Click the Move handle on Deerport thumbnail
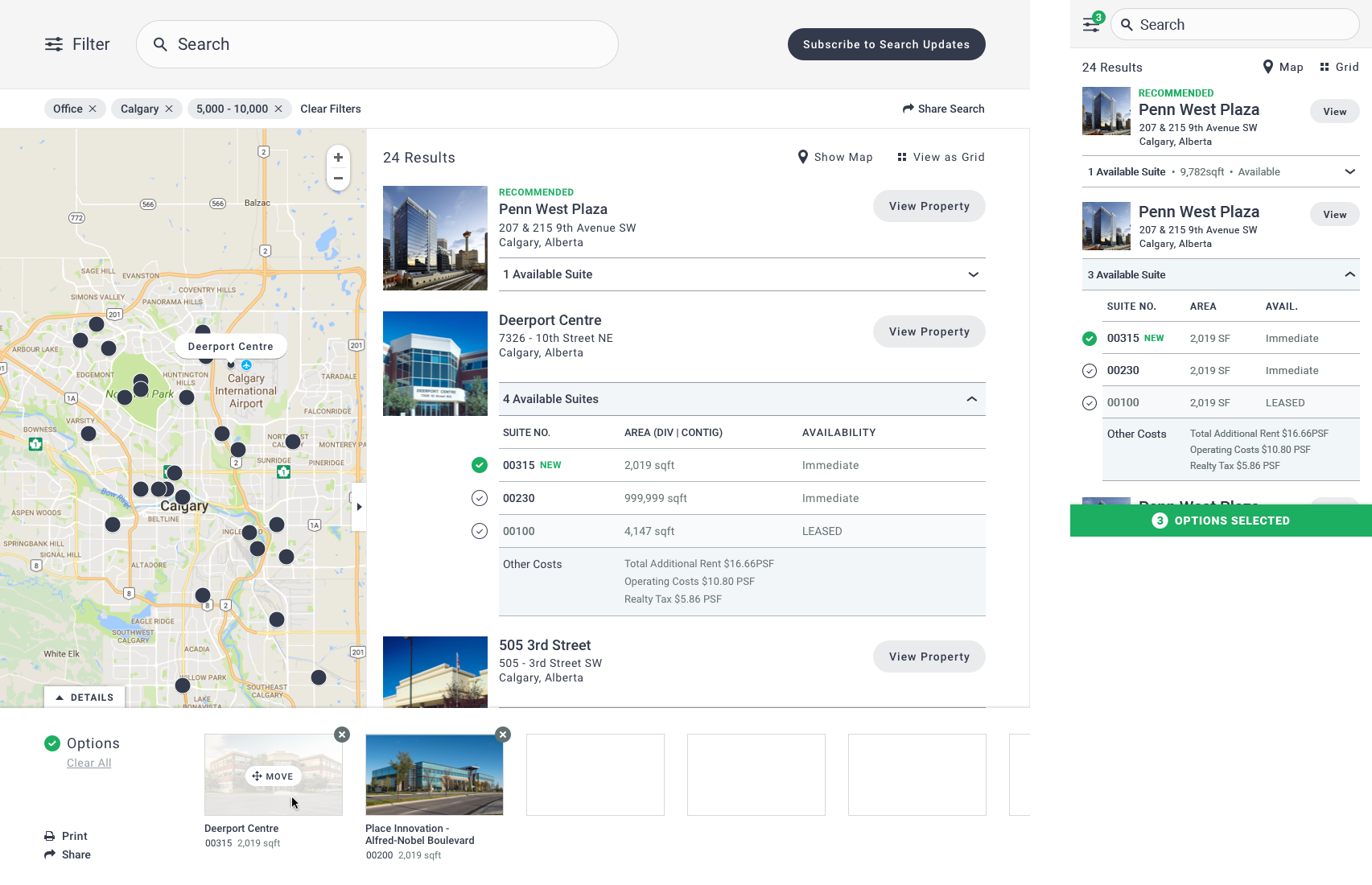 274,776
